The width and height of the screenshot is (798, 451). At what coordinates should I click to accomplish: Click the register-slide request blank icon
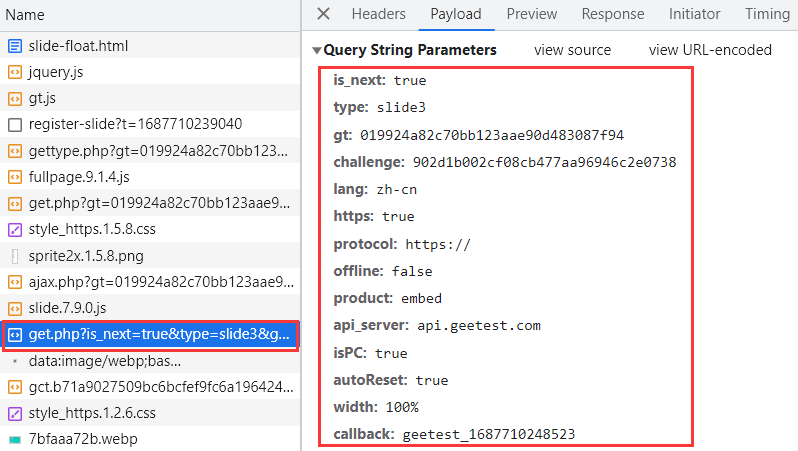click(15, 125)
